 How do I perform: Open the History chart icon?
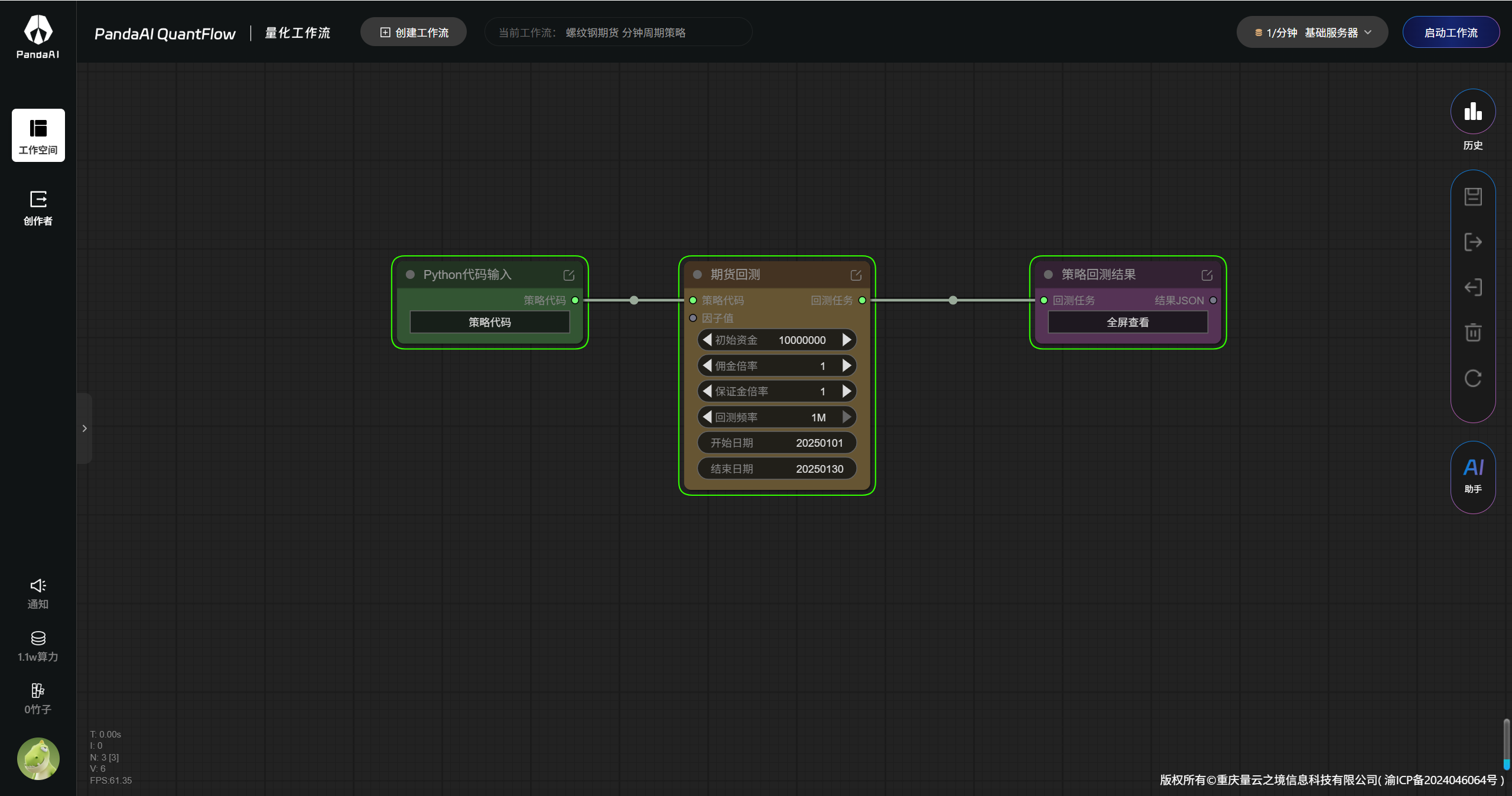(x=1472, y=112)
